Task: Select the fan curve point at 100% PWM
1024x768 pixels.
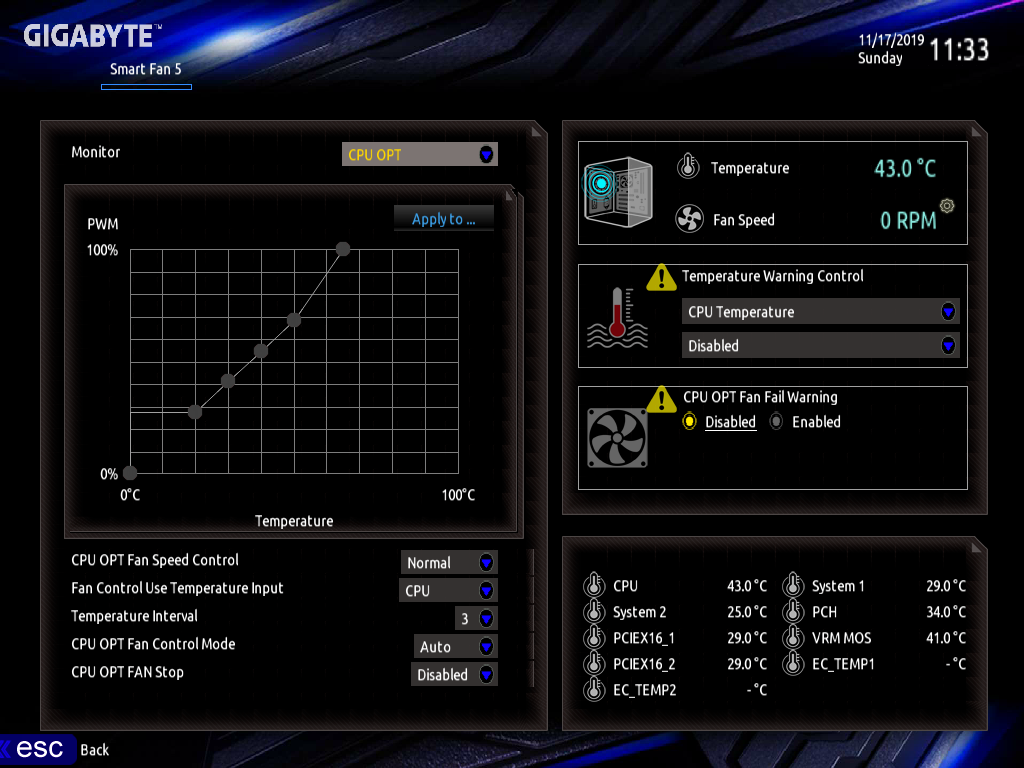Action: click(x=343, y=249)
